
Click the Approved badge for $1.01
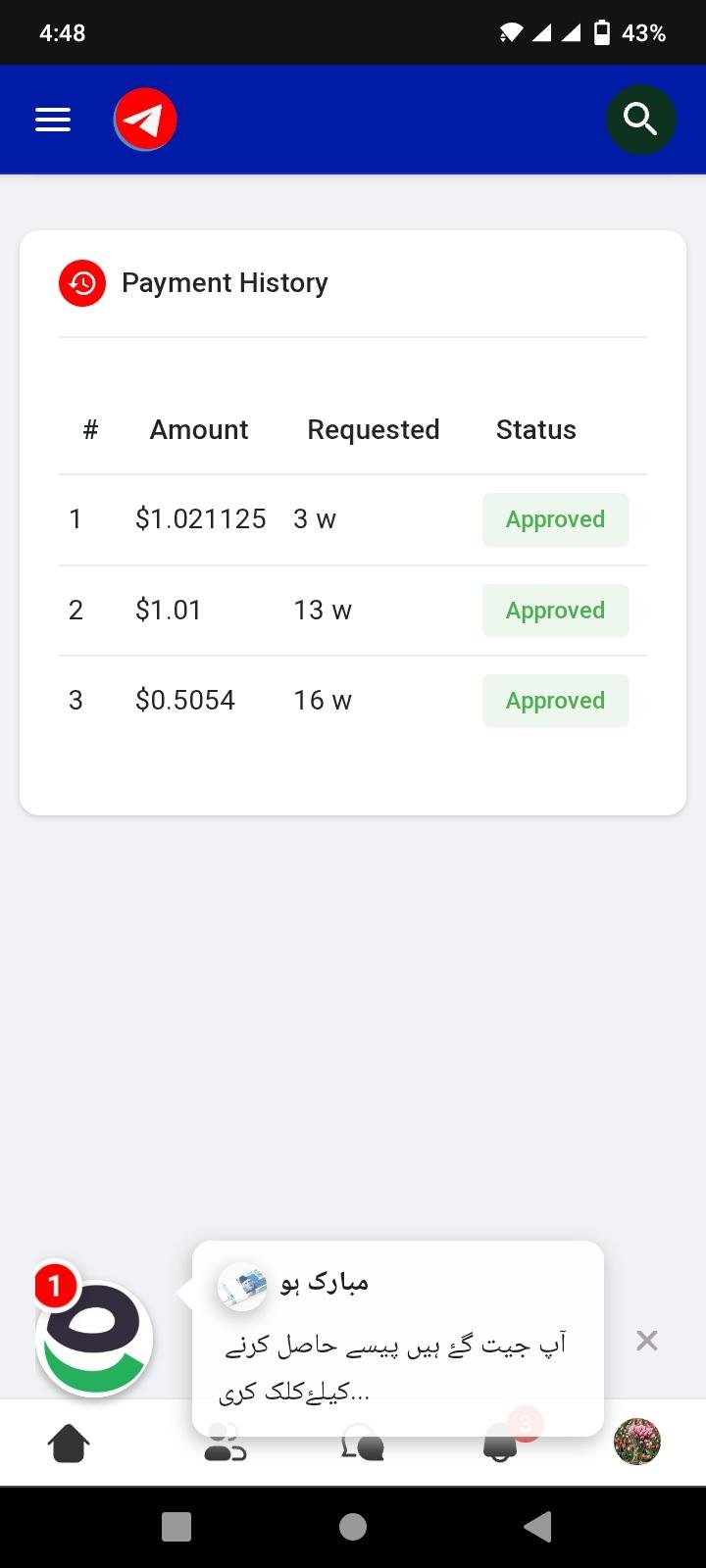555,611
